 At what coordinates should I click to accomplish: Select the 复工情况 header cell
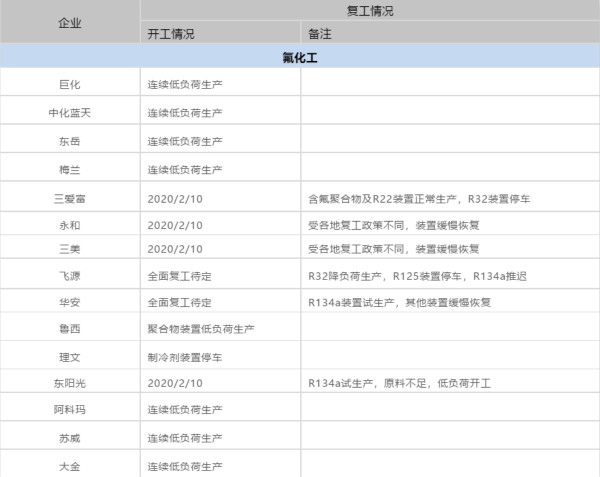(370, 10)
